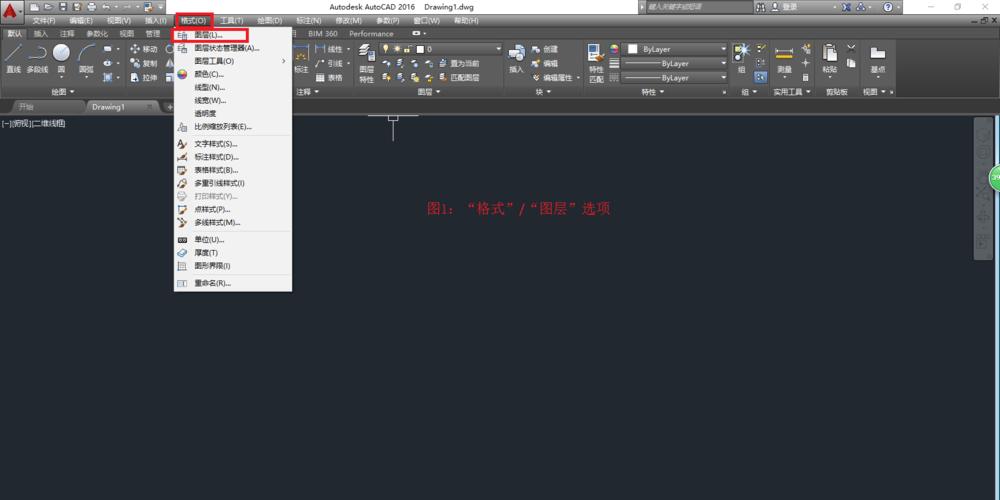Click the binoculars search icon in title bar
Viewport: 1000px width, 500px height.
pos(761,7)
